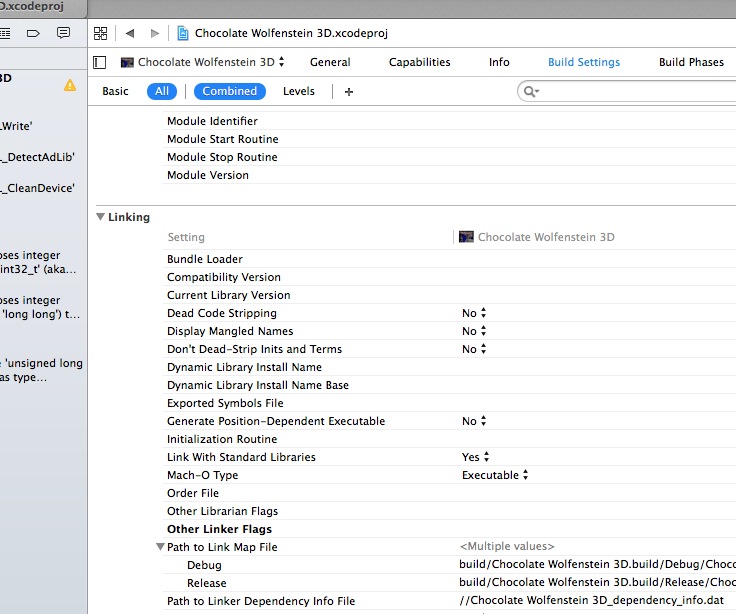This screenshot has width=736, height=614.
Task: Change Display Mangled Names value
Action: pyautogui.click(x=474, y=331)
